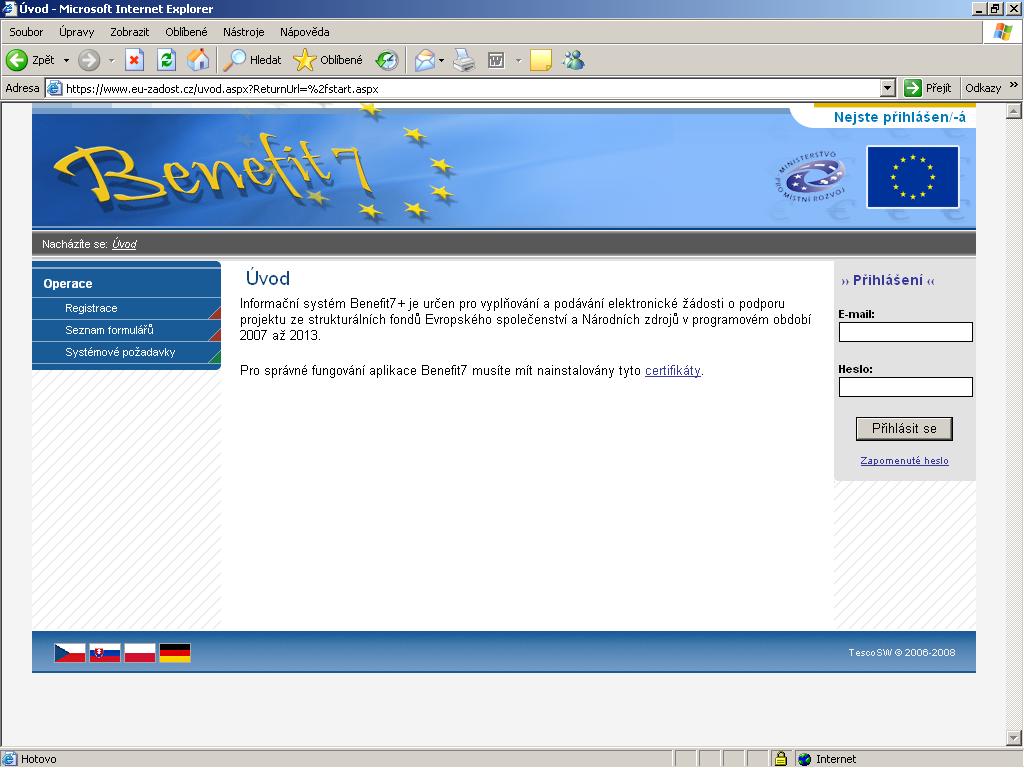Expand the address bar URL dropdown
Screen dimensions: 1024x768
tap(888, 88)
